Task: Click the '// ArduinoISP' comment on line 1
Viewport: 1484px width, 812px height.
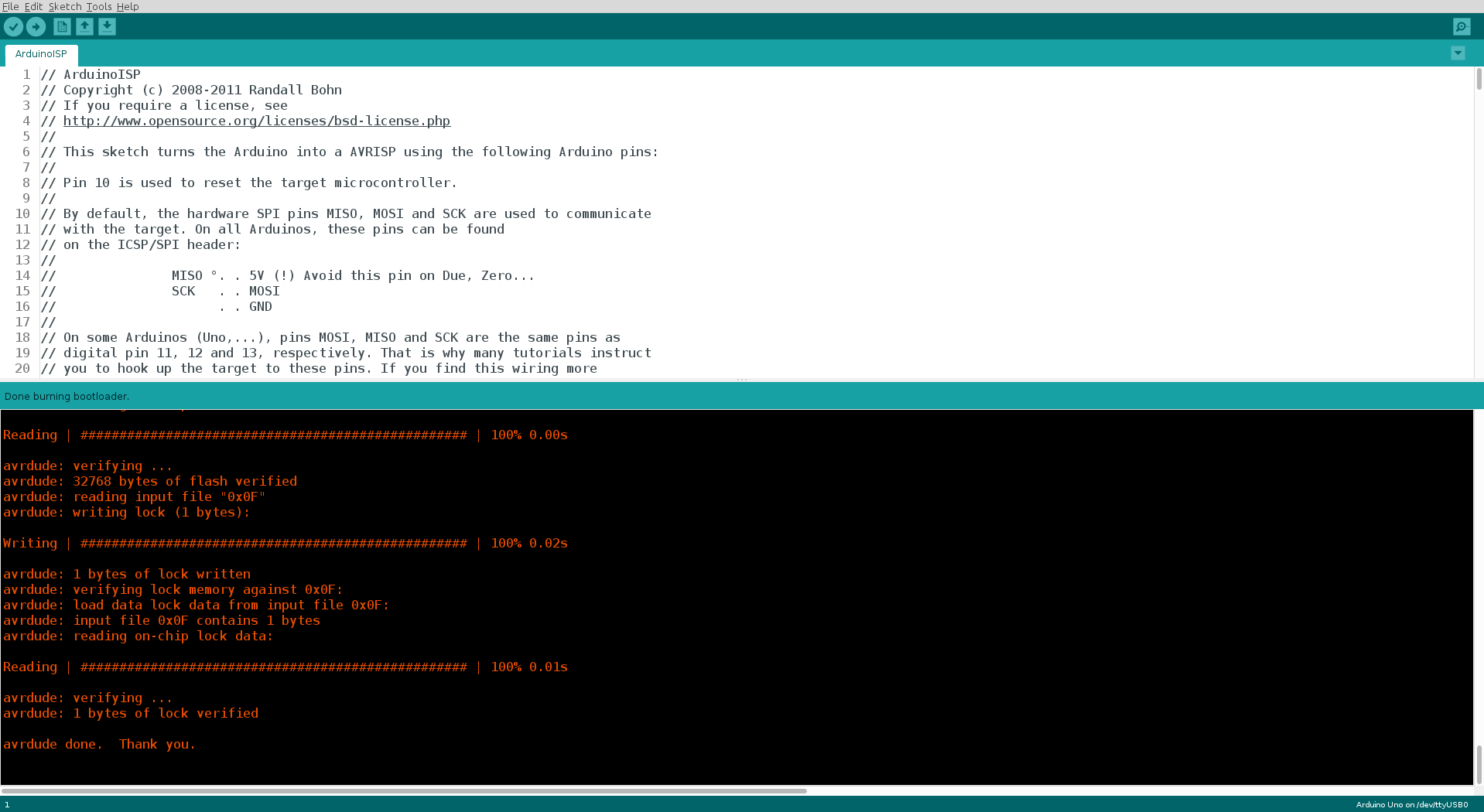Action: click(x=91, y=74)
